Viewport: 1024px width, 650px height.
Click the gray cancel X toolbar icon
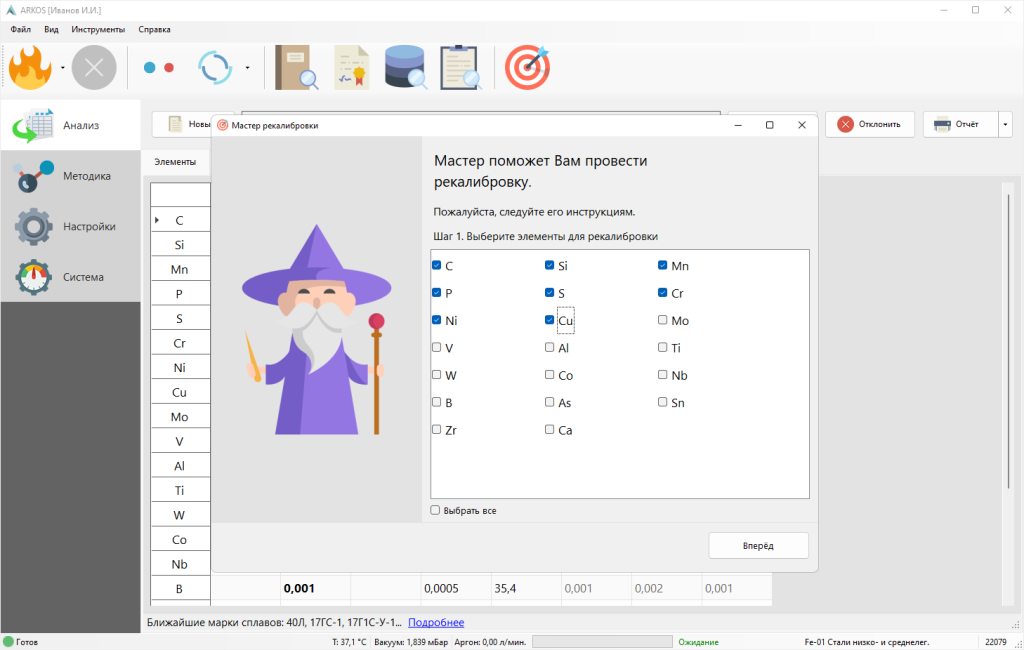(94, 68)
